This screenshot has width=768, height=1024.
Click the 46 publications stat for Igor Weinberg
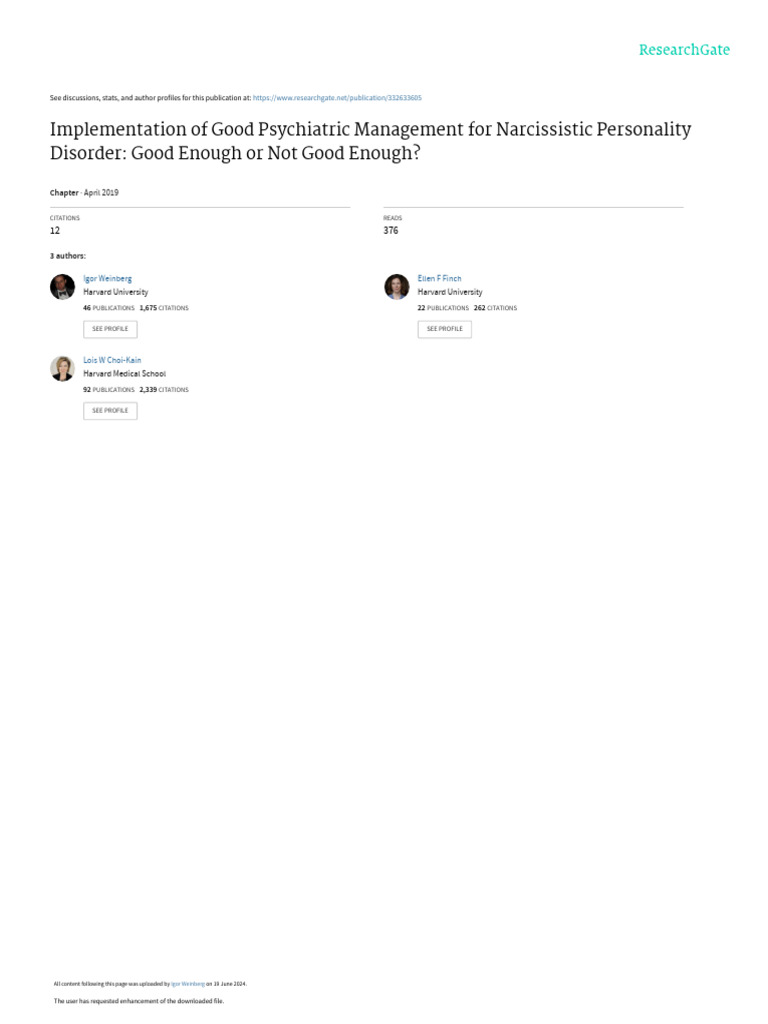[x=109, y=308]
